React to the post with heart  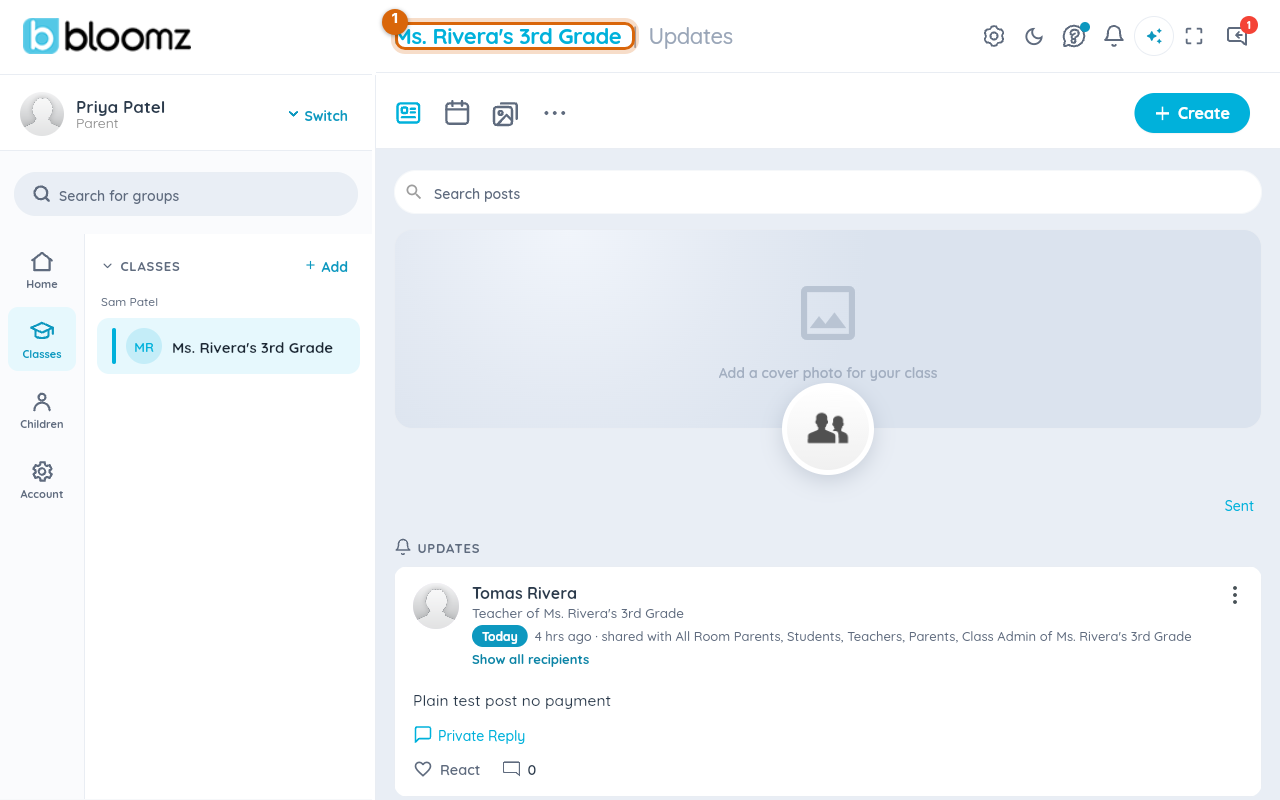[x=447, y=769]
